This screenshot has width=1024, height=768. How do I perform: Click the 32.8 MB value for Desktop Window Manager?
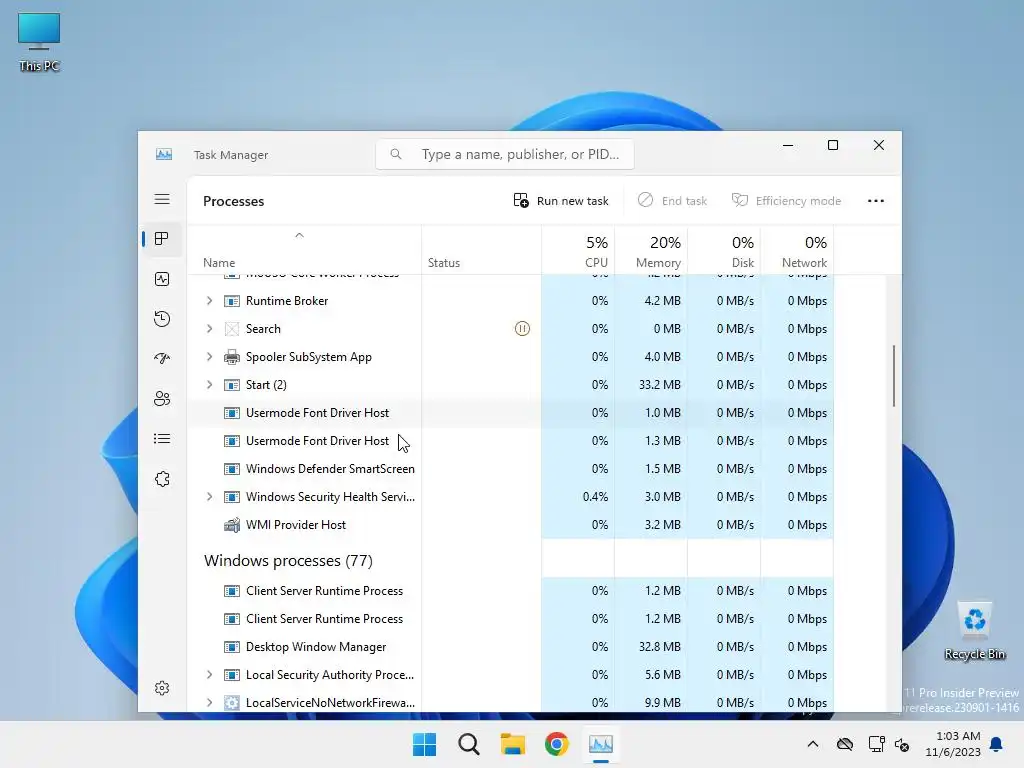pyautogui.click(x=660, y=647)
